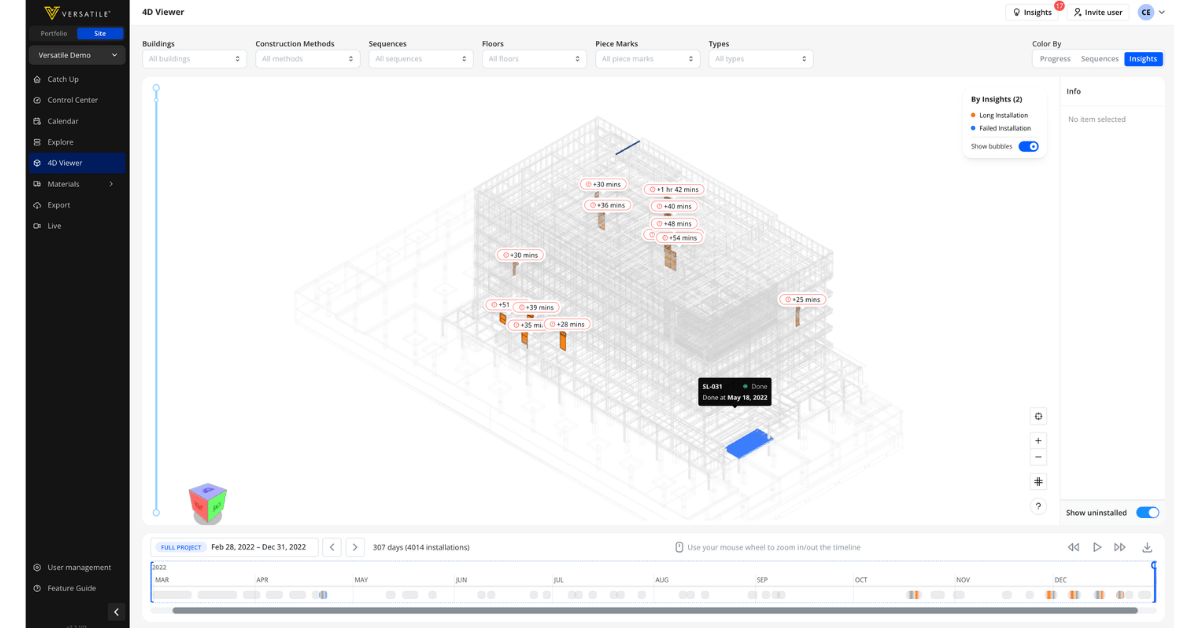
Task: Open the Sequences filter dropdown
Action: [x=421, y=59]
